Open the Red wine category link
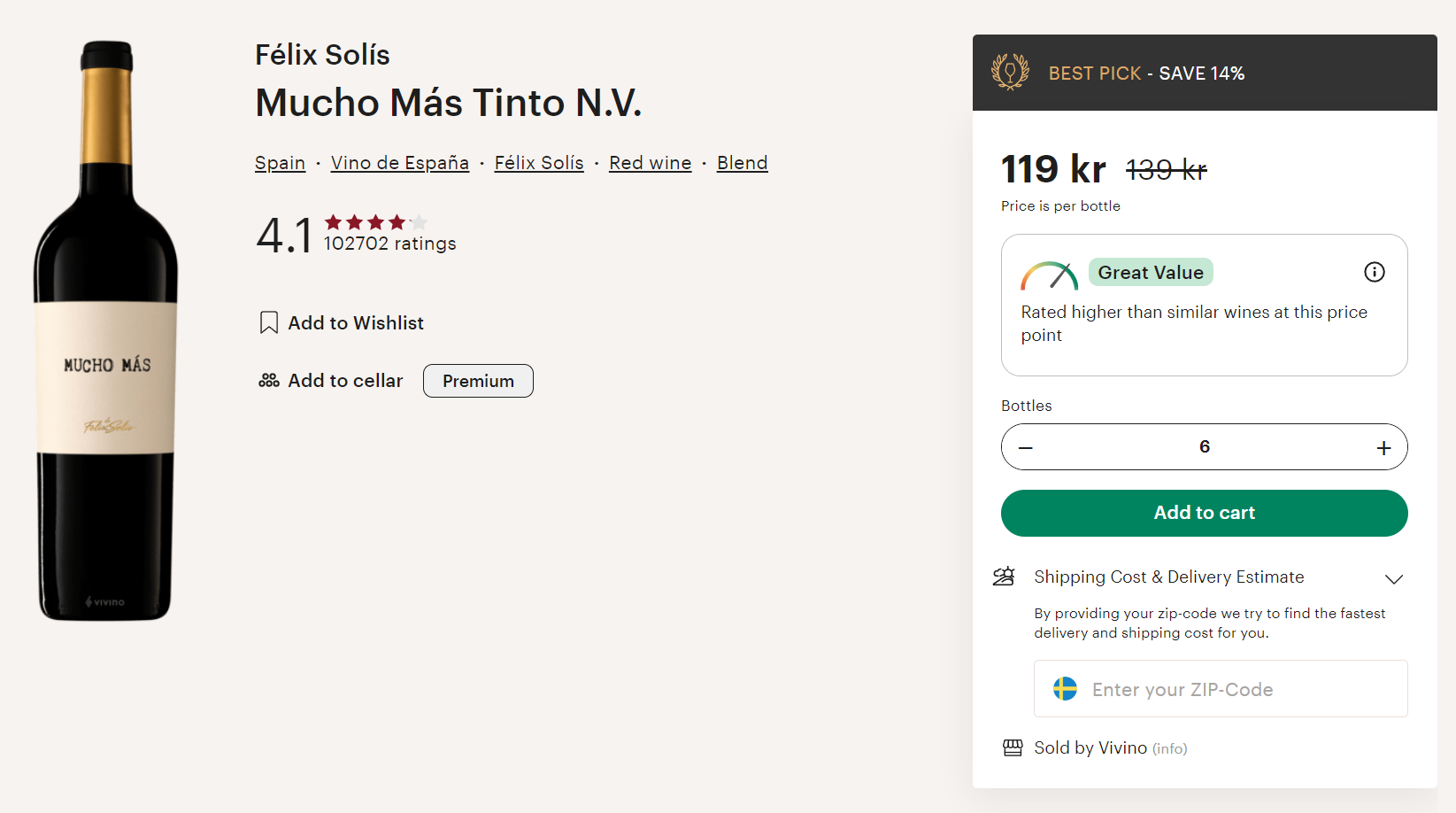The width and height of the screenshot is (1456, 813). pyautogui.click(x=651, y=163)
